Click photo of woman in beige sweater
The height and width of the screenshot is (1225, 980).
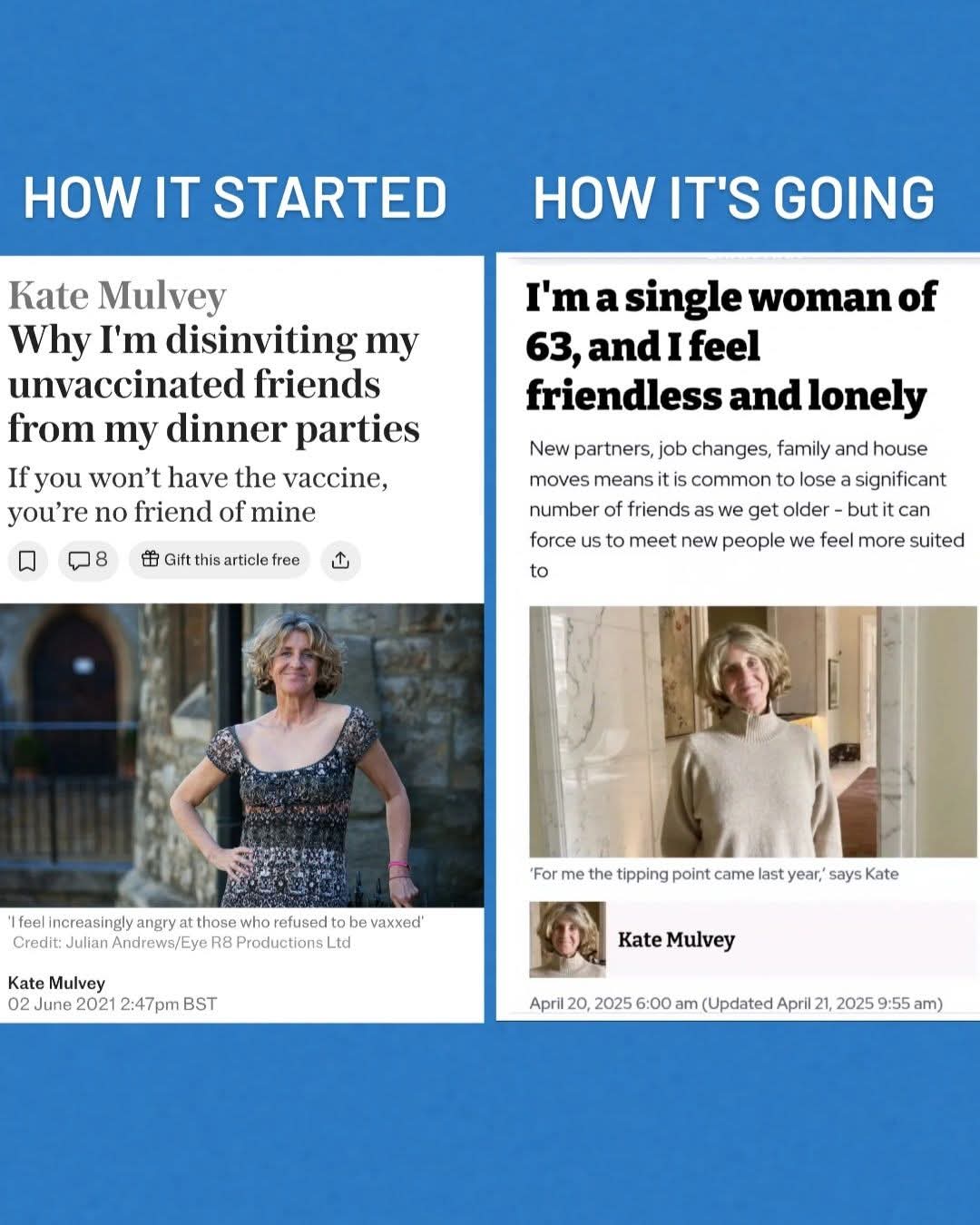752,731
